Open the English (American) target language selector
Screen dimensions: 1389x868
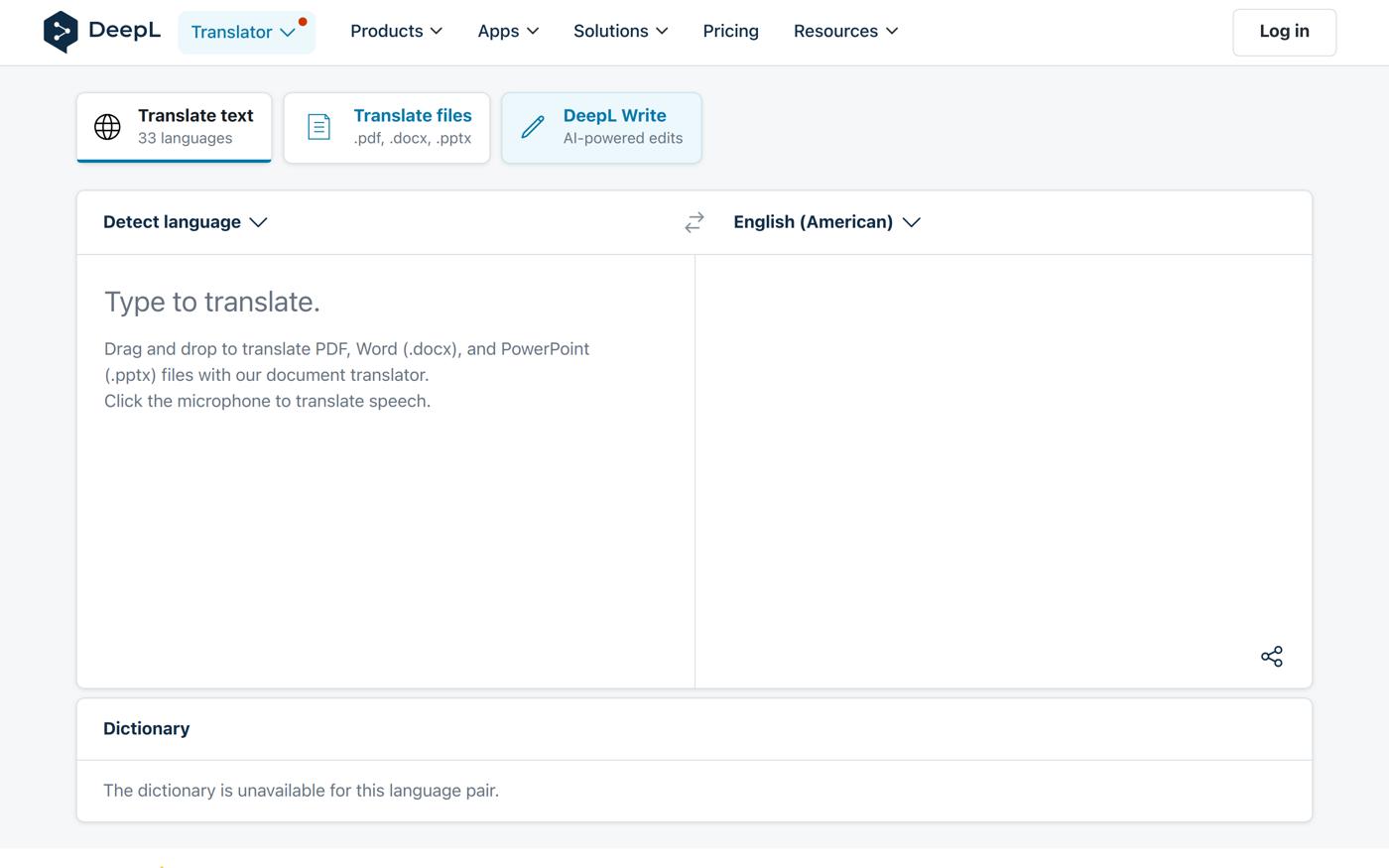click(x=827, y=222)
